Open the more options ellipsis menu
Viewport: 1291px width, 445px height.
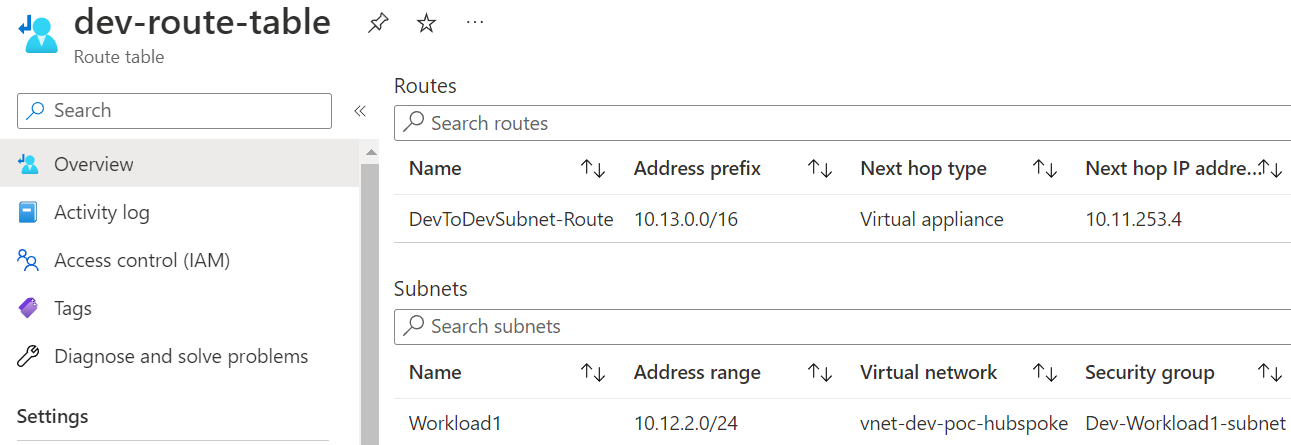[x=475, y=22]
